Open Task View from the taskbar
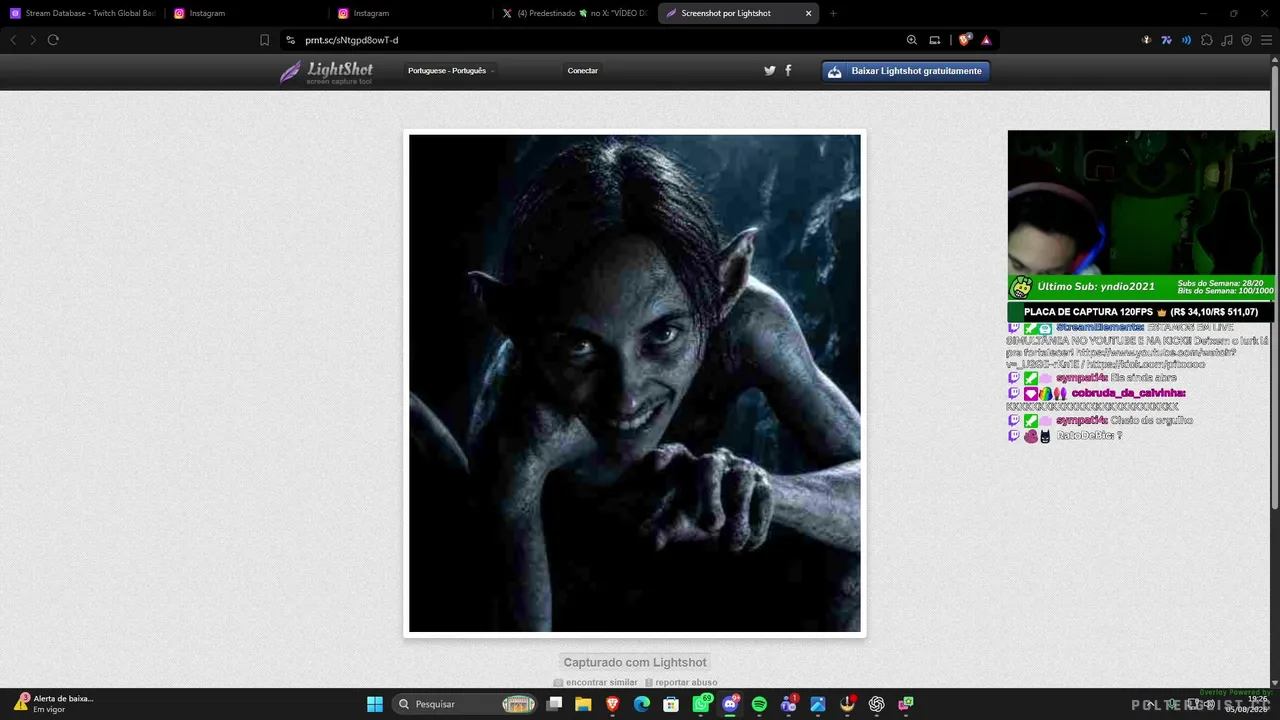Image resolution: width=1280 pixels, height=720 pixels. [x=554, y=704]
